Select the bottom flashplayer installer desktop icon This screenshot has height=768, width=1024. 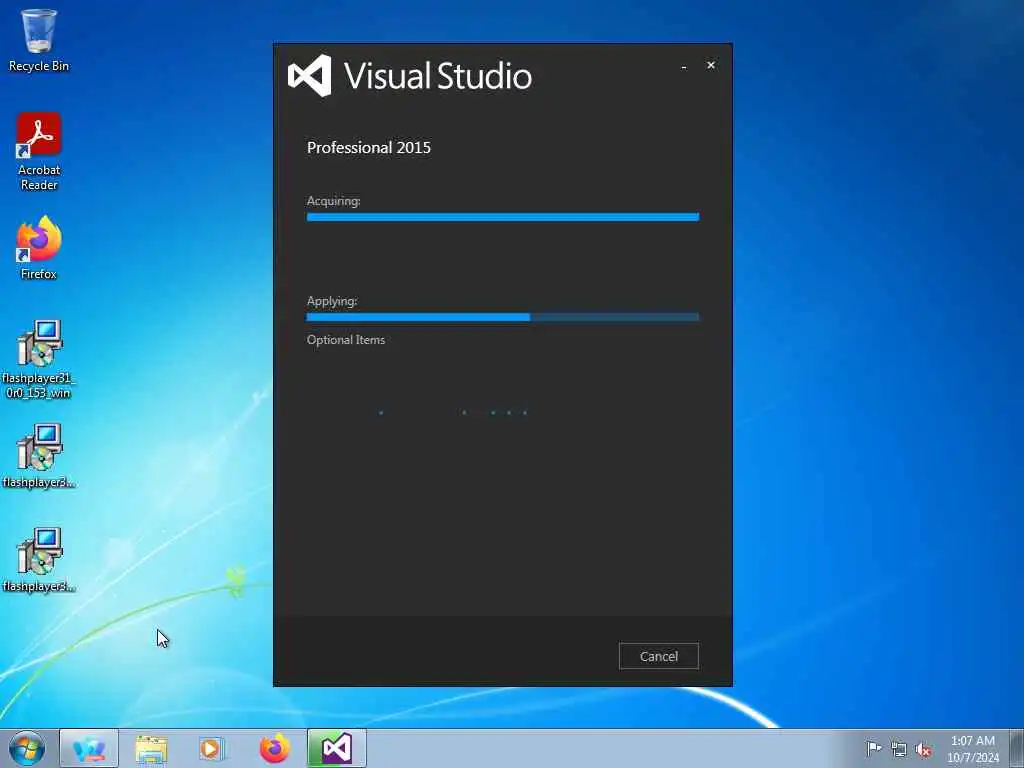[x=39, y=560]
